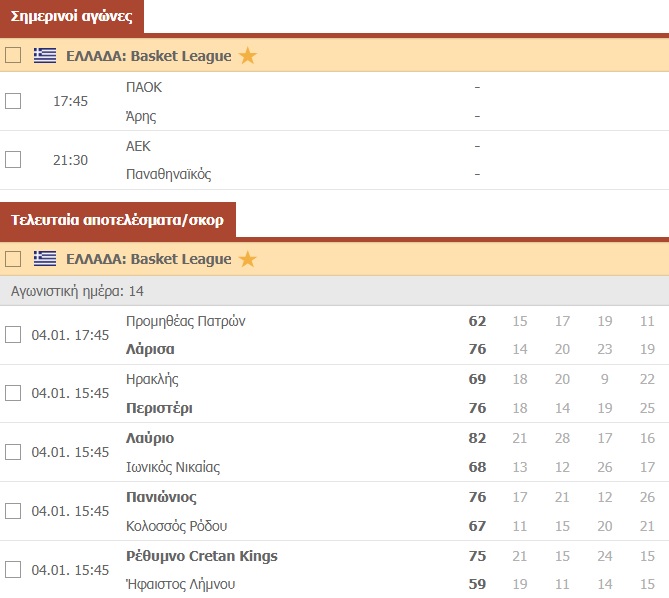Click team name Προμηθέας Πατρών
The height and width of the screenshot is (598, 669).
[186, 321]
